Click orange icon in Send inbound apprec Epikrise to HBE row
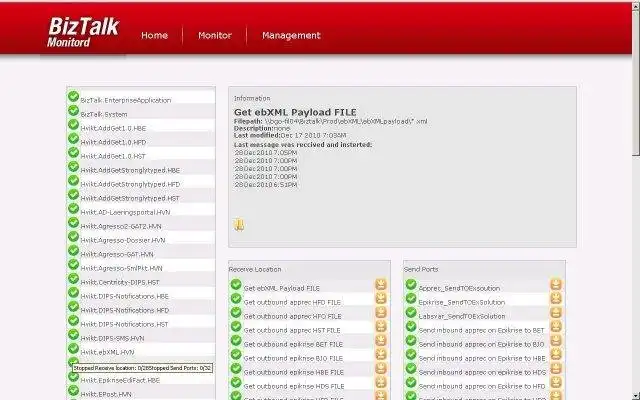Screen dimensions: 640x400 [556, 354]
